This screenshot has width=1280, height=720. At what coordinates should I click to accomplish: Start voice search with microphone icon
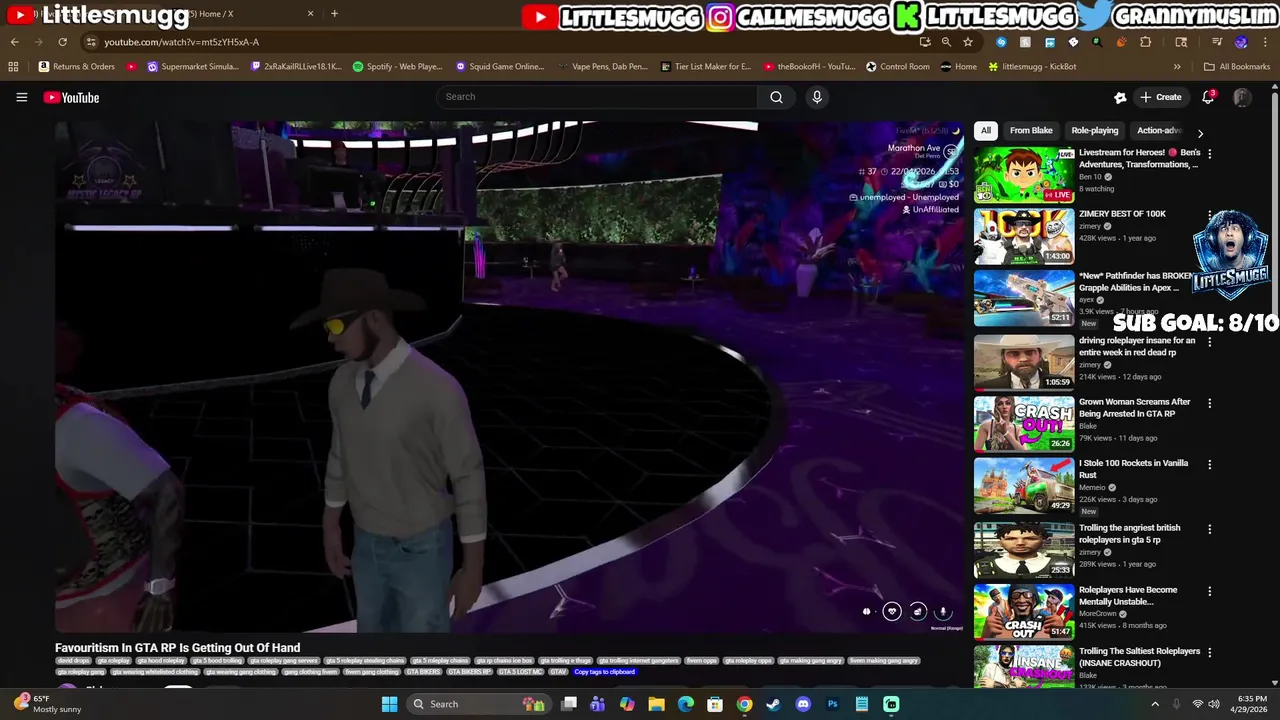[817, 97]
